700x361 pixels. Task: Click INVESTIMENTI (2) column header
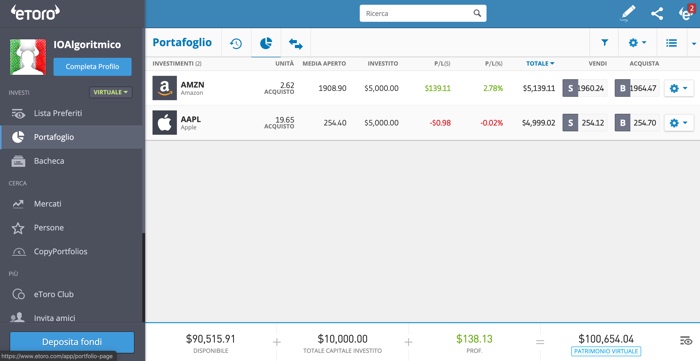click(x=177, y=64)
